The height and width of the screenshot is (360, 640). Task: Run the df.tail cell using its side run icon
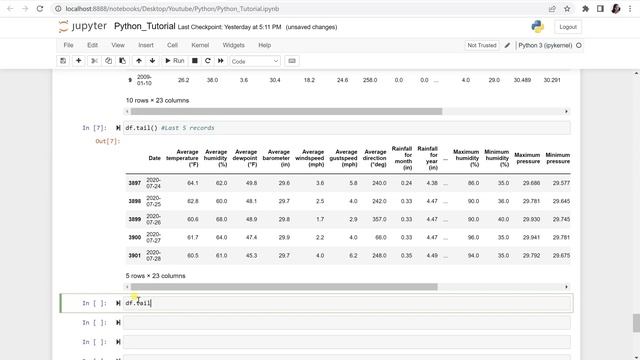[x=118, y=303]
